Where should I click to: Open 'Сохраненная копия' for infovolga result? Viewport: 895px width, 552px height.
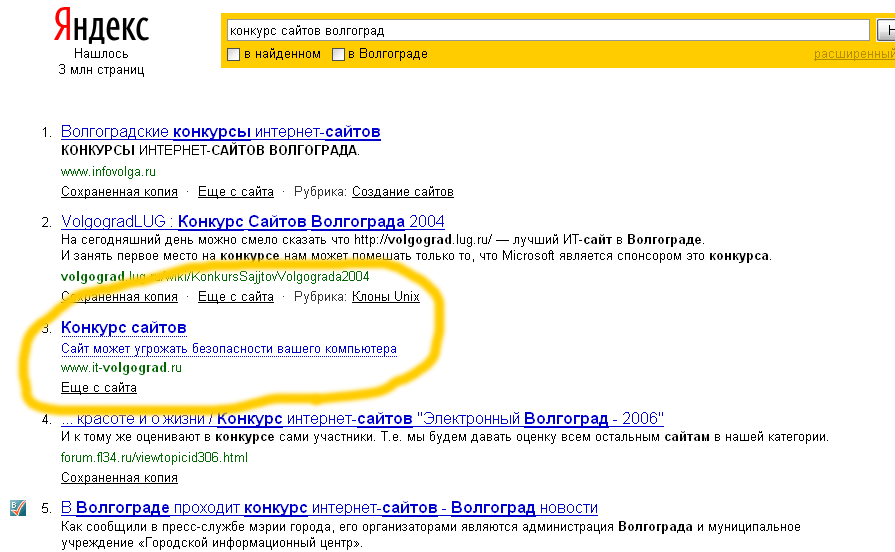pos(119,192)
